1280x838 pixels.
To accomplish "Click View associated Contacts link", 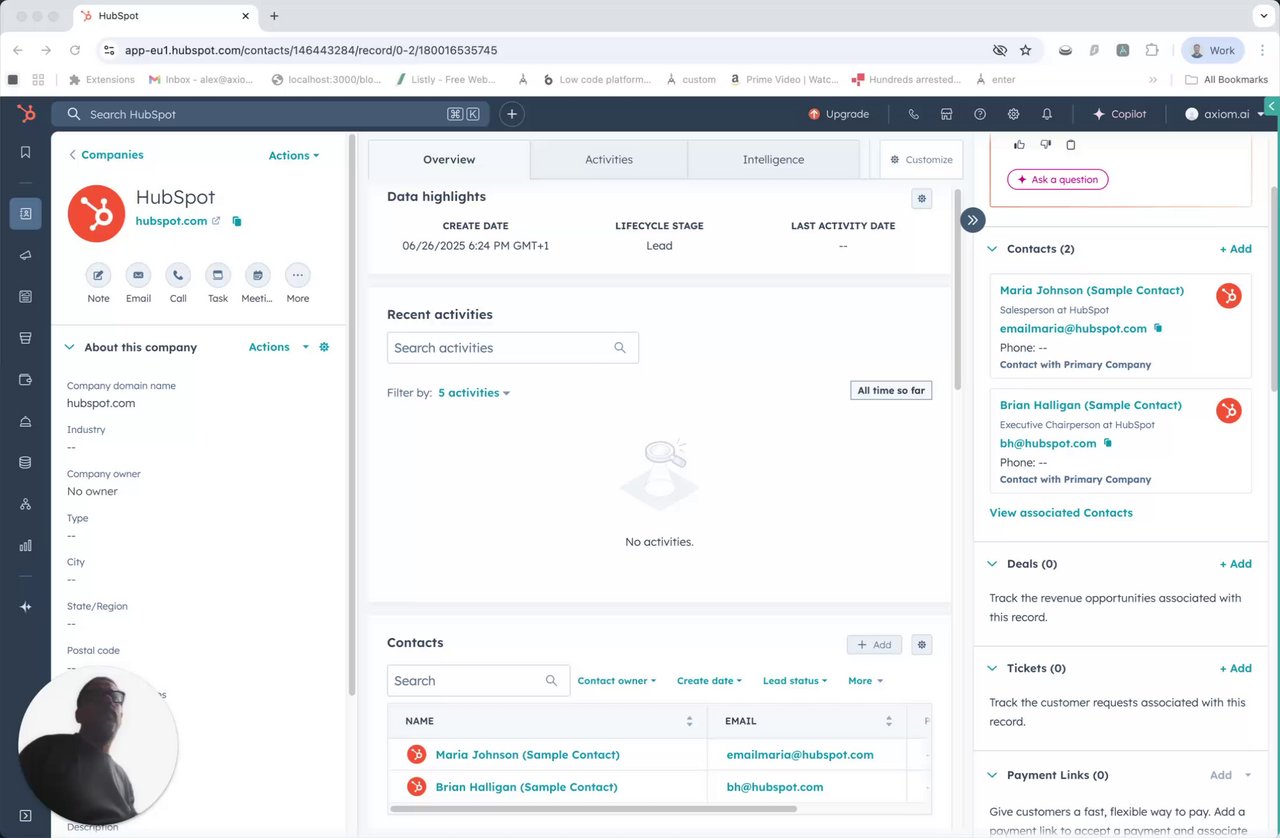I will point(1061,513).
